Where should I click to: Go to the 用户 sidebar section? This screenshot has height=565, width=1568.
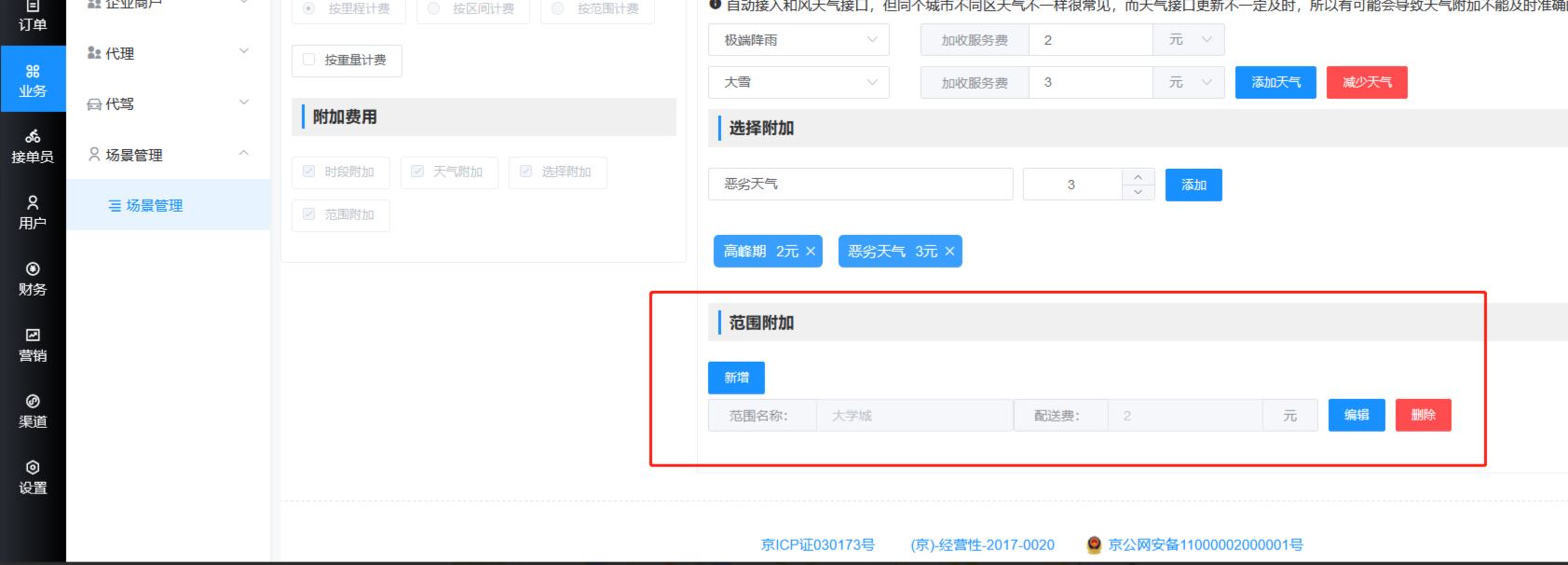click(x=33, y=213)
